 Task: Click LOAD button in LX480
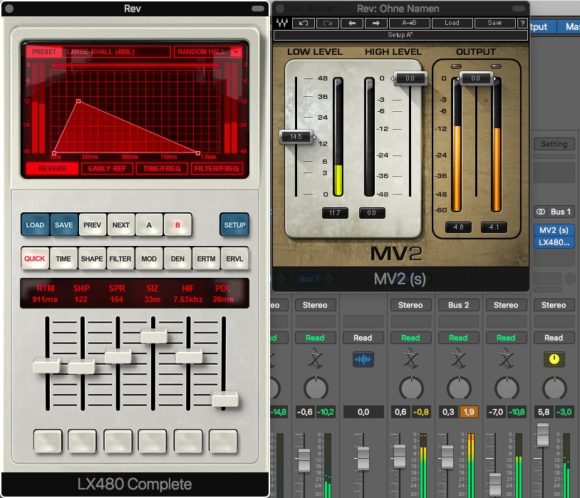pos(35,225)
